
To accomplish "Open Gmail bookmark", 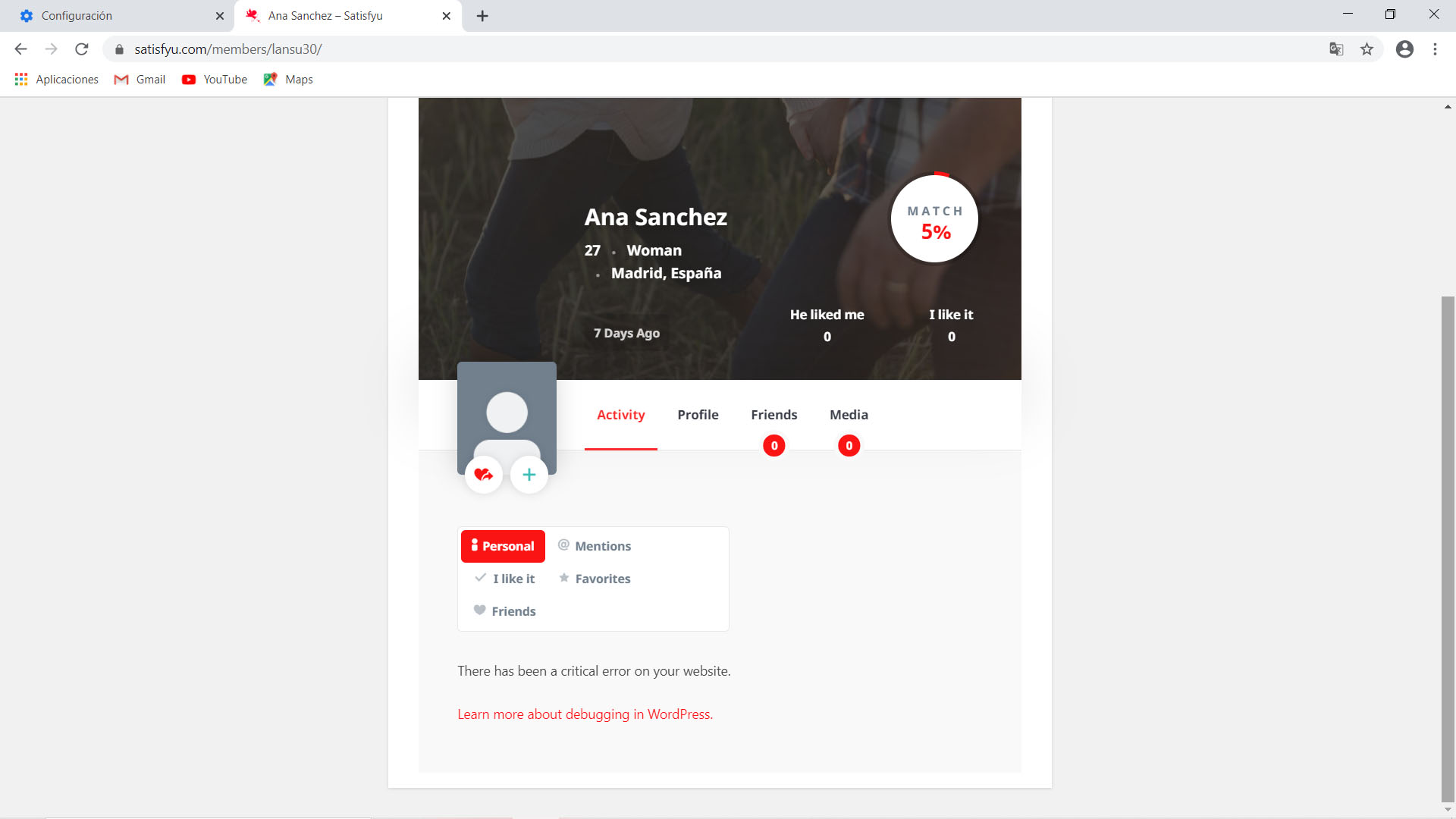I will 140,80.
